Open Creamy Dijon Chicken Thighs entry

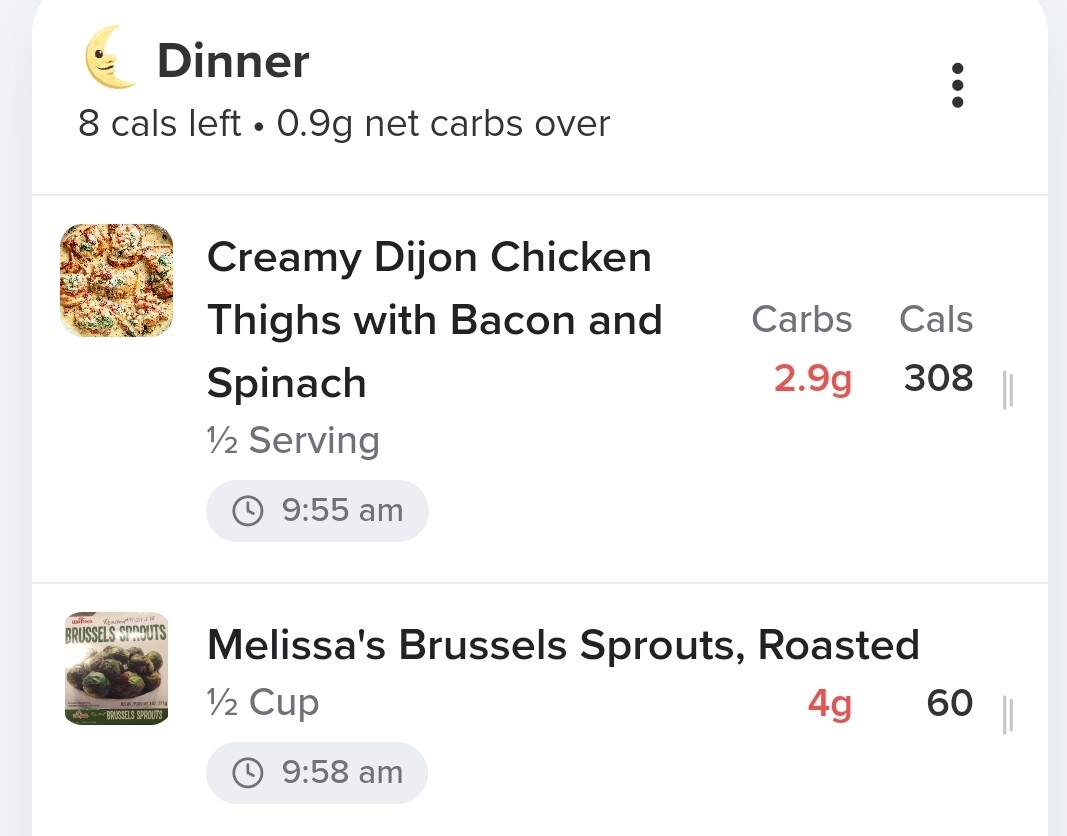click(434, 320)
